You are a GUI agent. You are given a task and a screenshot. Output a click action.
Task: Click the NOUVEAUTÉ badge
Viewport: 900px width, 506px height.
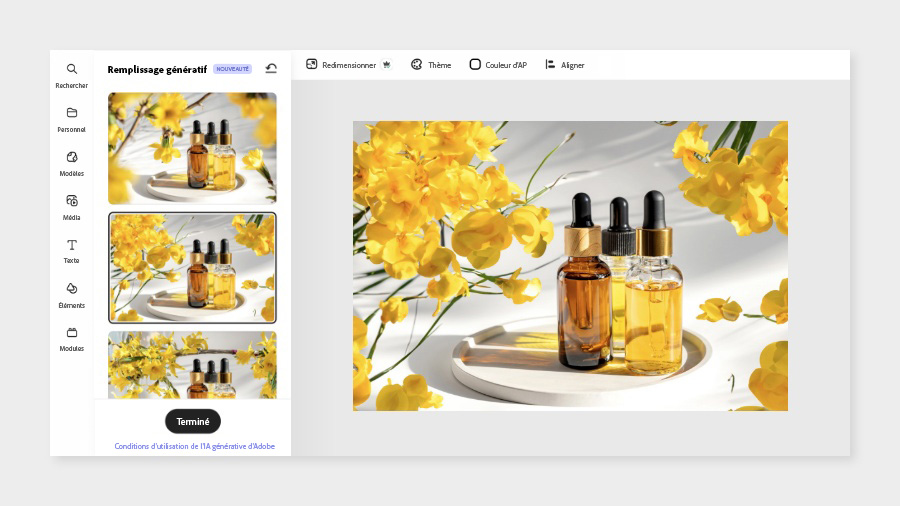[x=232, y=69]
